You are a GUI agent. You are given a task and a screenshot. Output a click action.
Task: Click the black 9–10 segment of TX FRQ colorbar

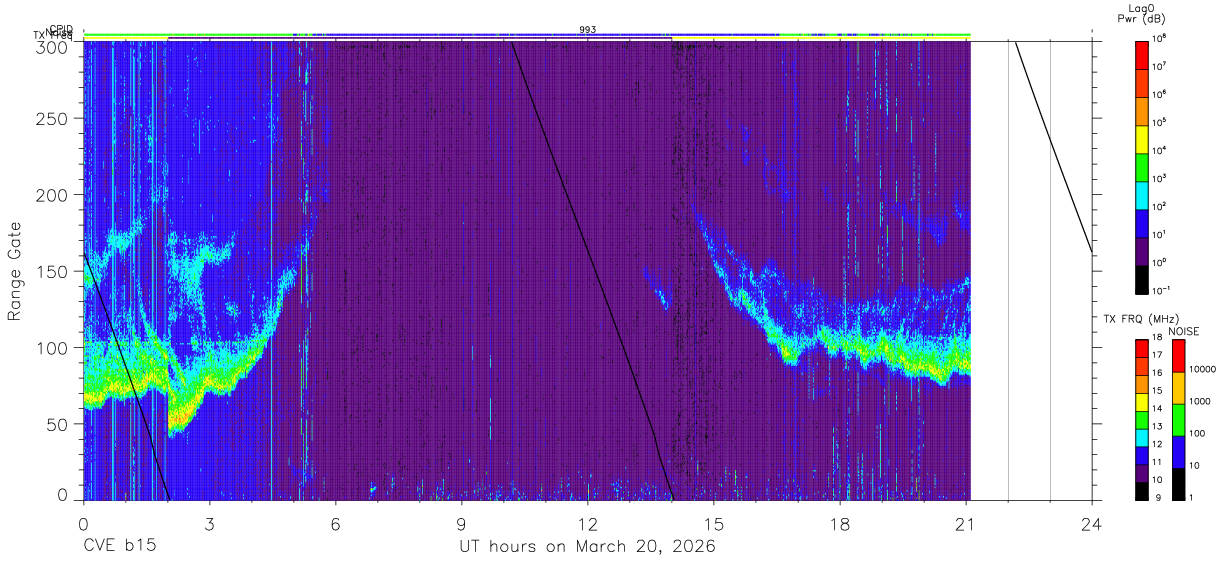1142,490
